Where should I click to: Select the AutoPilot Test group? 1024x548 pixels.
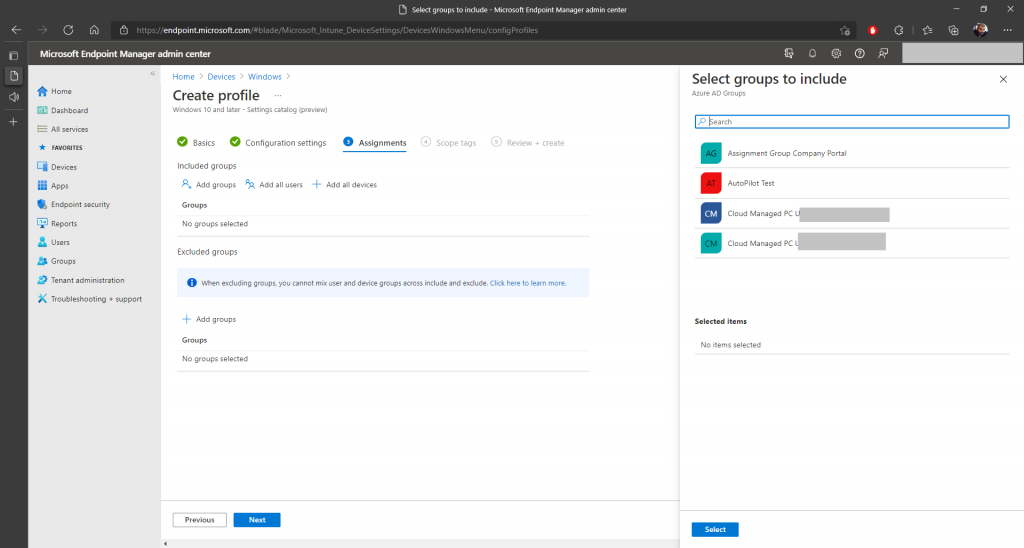(750, 184)
